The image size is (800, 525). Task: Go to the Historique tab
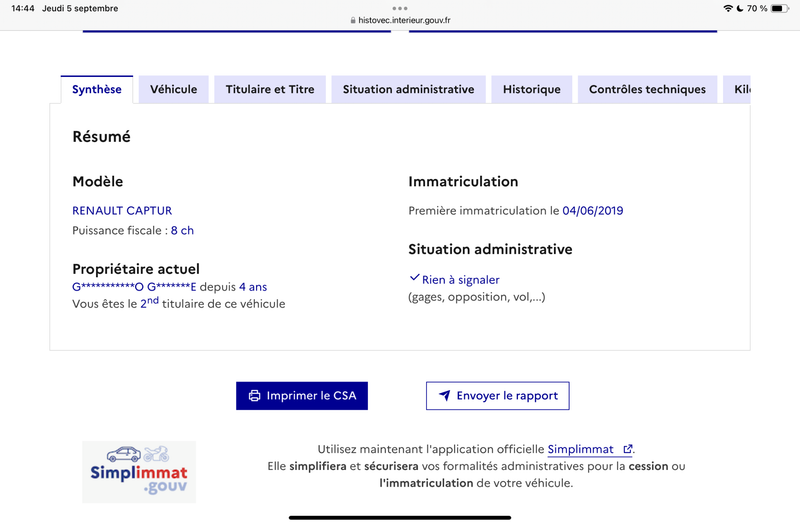click(x=532, y=89)
